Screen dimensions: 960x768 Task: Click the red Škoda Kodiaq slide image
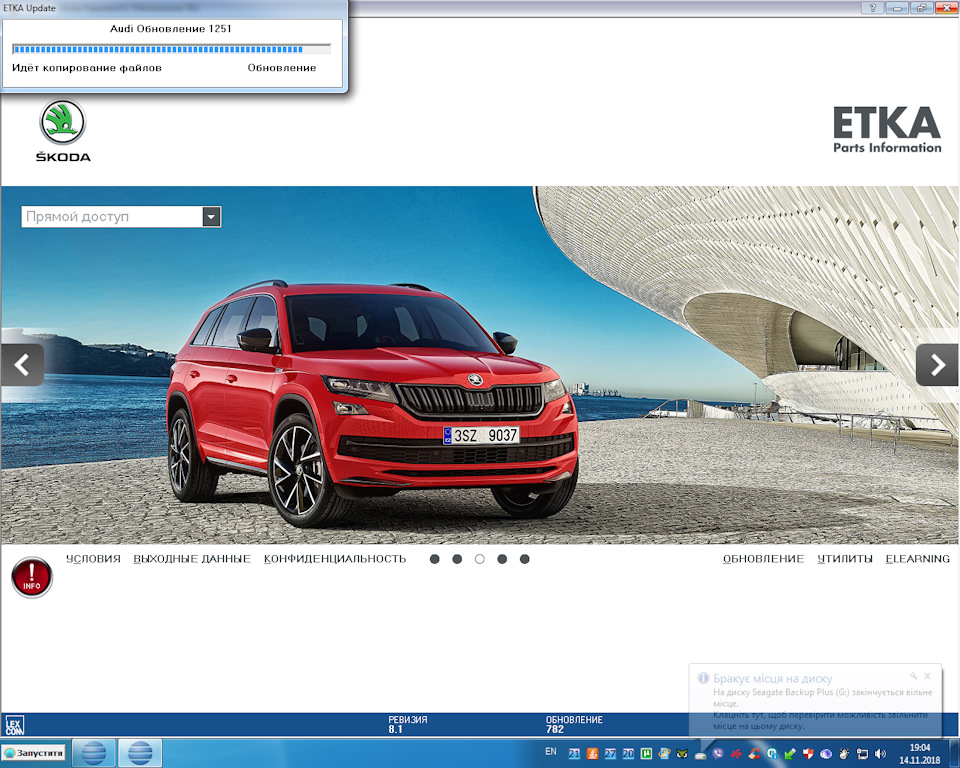click(x=479, y=365)
